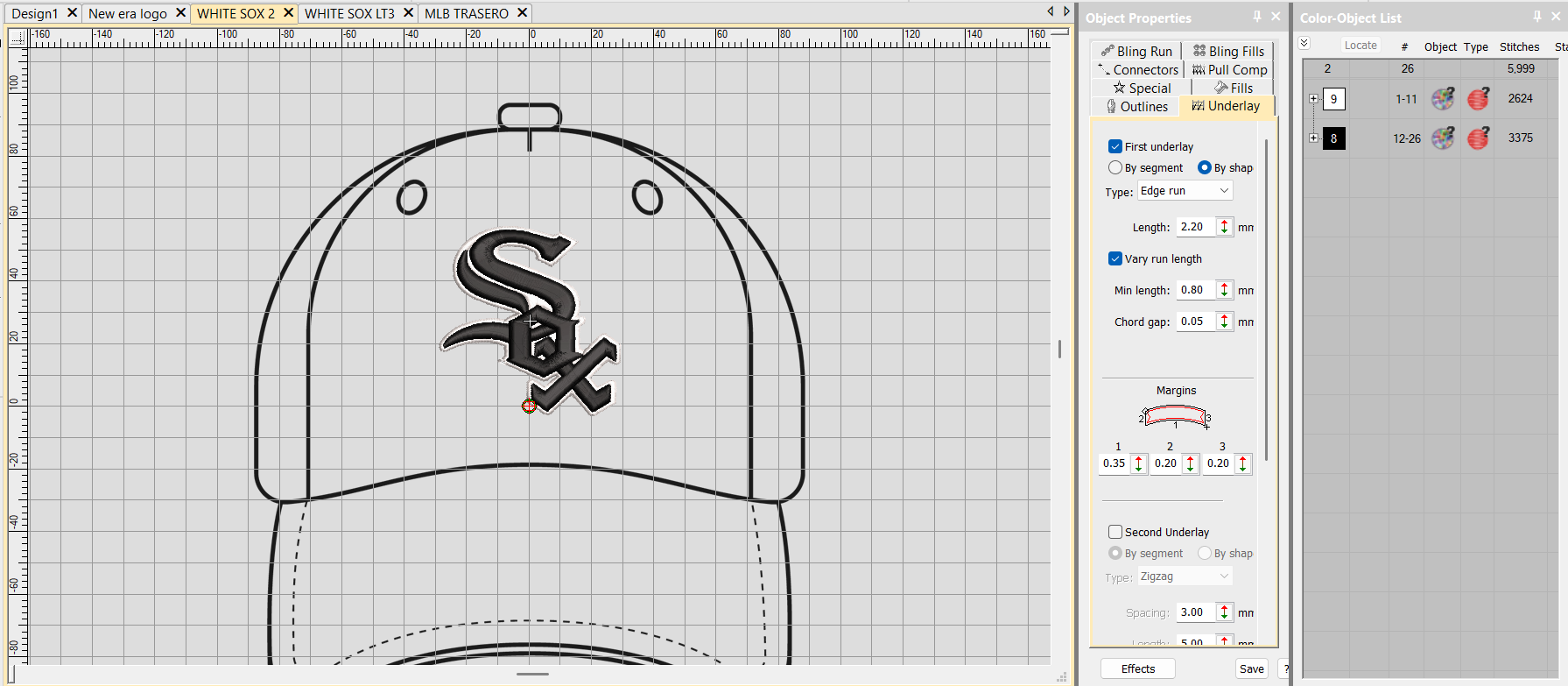Screen dimensions: 1568x686
Task: Adjust the Chord gap 0.05 stepper
Action: tap(1224, 322)
